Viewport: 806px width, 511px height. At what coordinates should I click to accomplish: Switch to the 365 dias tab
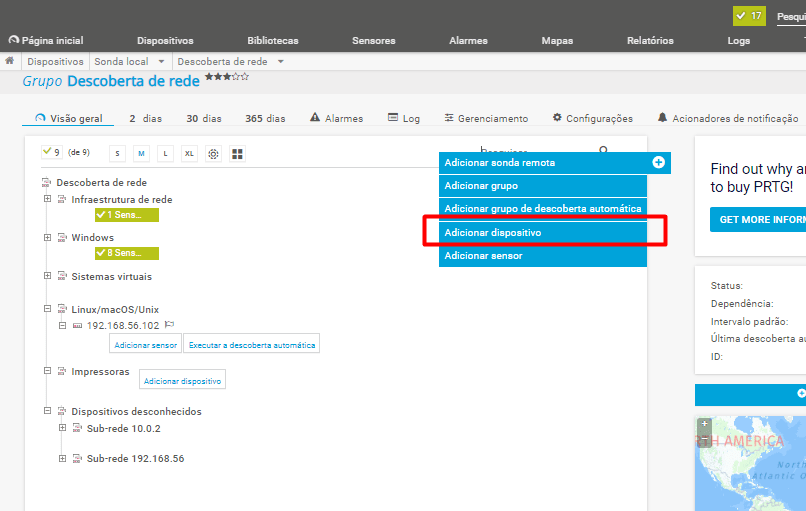pyautogui.click(x=265, y=118)
